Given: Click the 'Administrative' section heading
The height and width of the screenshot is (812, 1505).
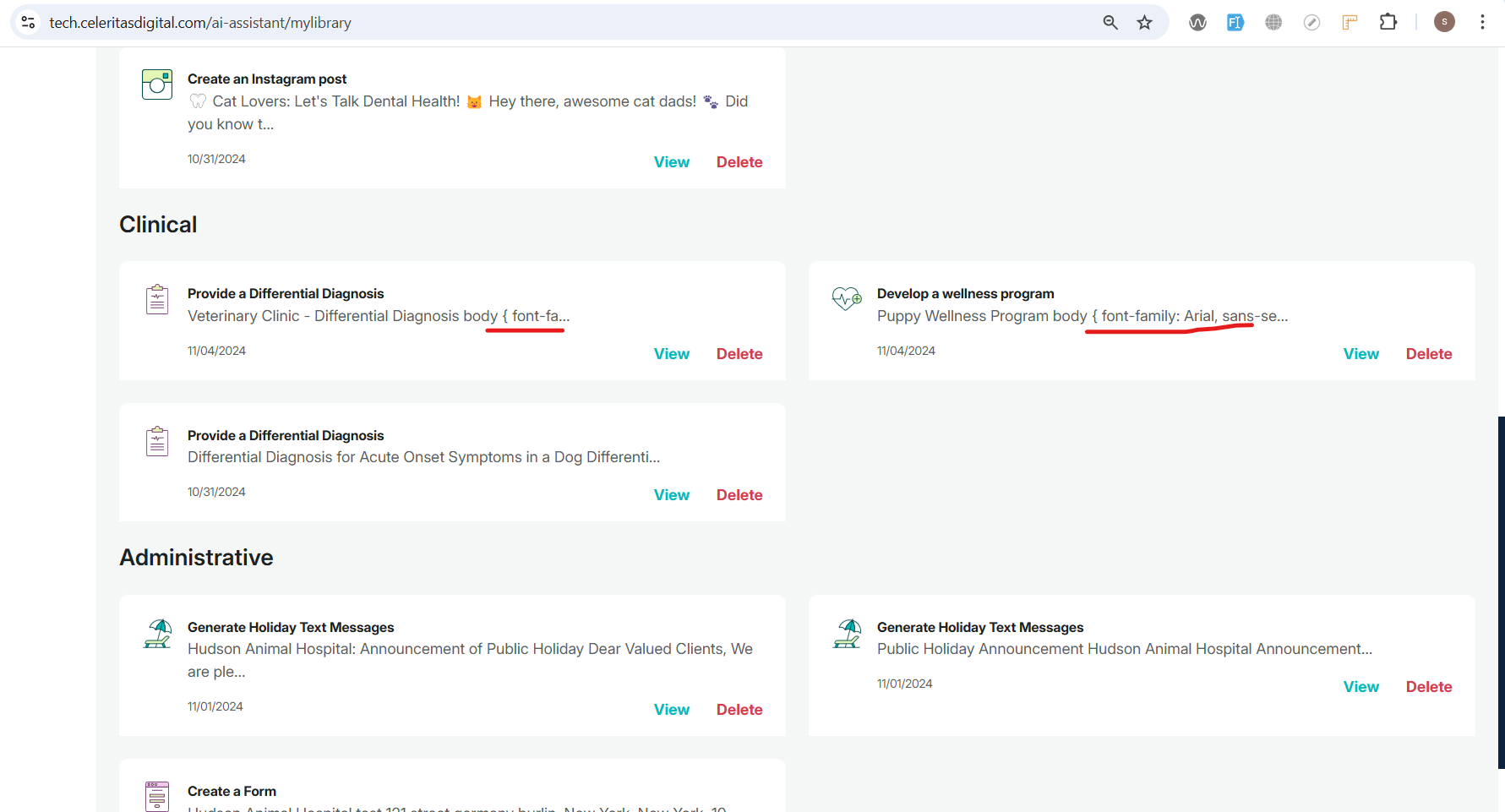Looking at the screenshot, I should (196, 558).
